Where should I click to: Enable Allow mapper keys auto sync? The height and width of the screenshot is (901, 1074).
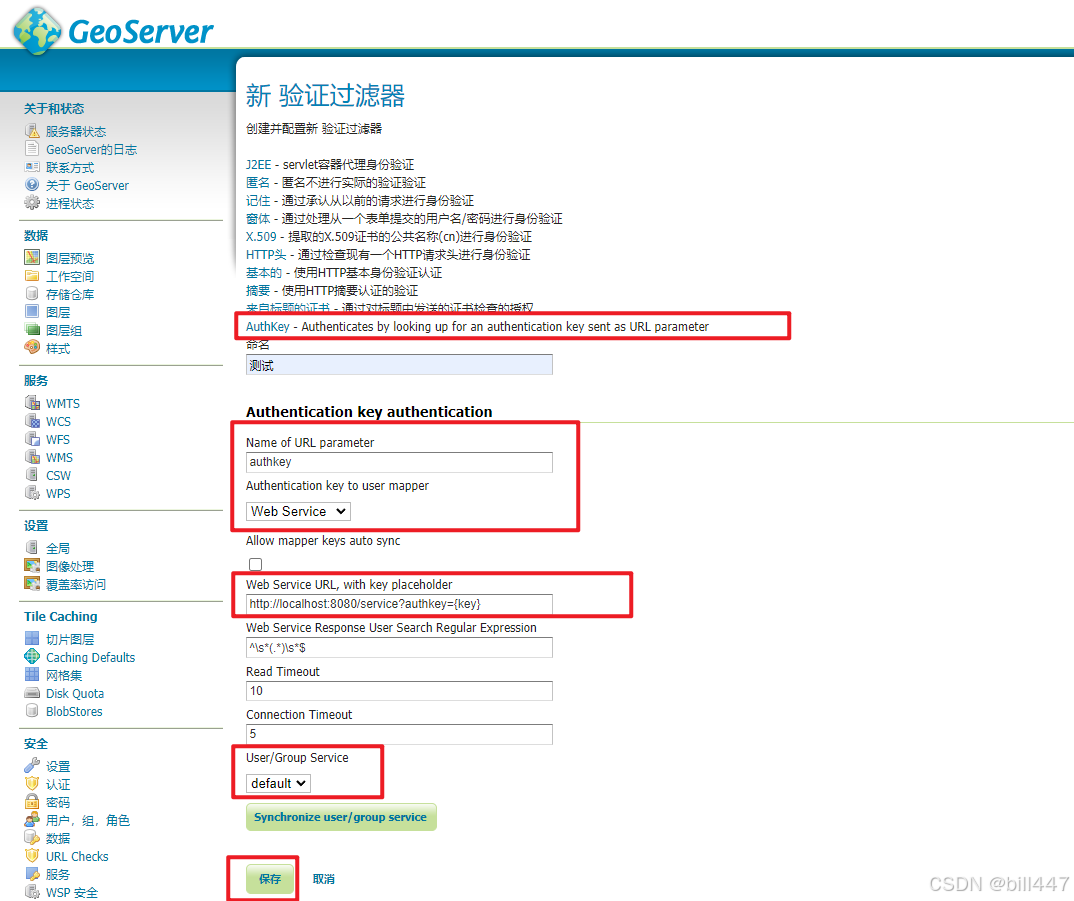pos(255,564)
